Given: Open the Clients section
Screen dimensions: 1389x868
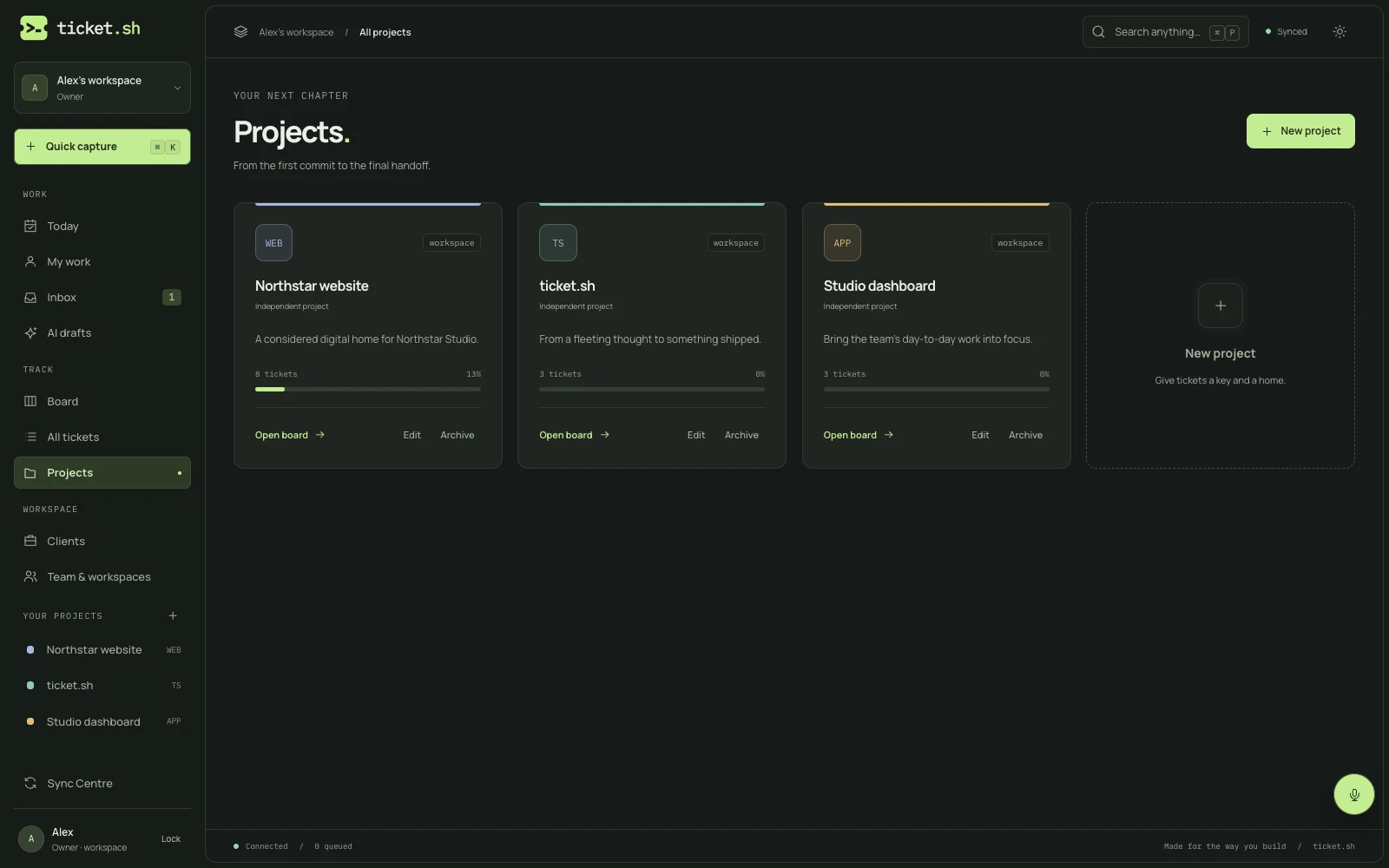Looking at the screenshot, I should pos(102,541).
